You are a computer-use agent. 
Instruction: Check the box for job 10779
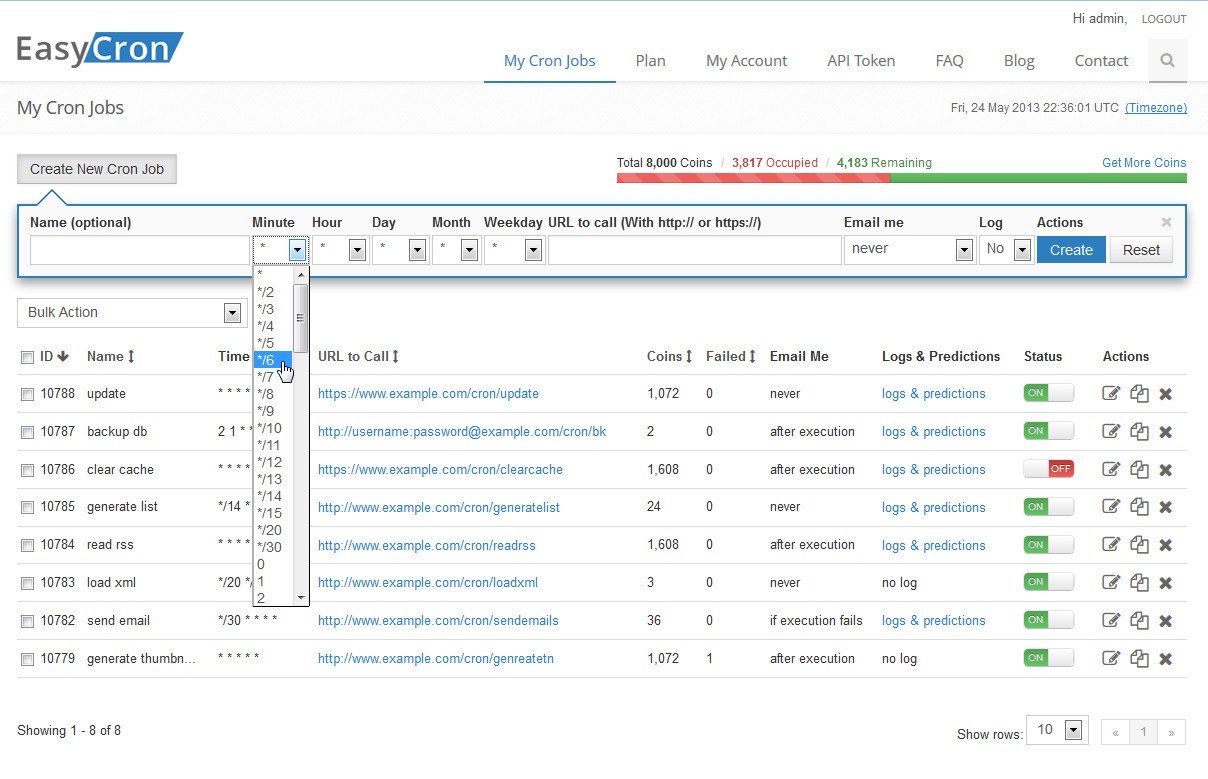pyautogui.click(x=28, y=659)
